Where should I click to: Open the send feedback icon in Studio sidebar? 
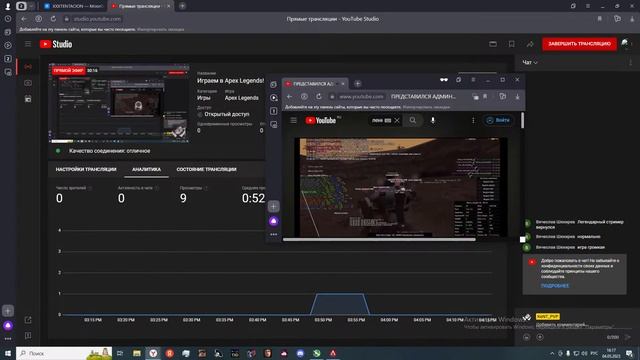coord(28,336)
